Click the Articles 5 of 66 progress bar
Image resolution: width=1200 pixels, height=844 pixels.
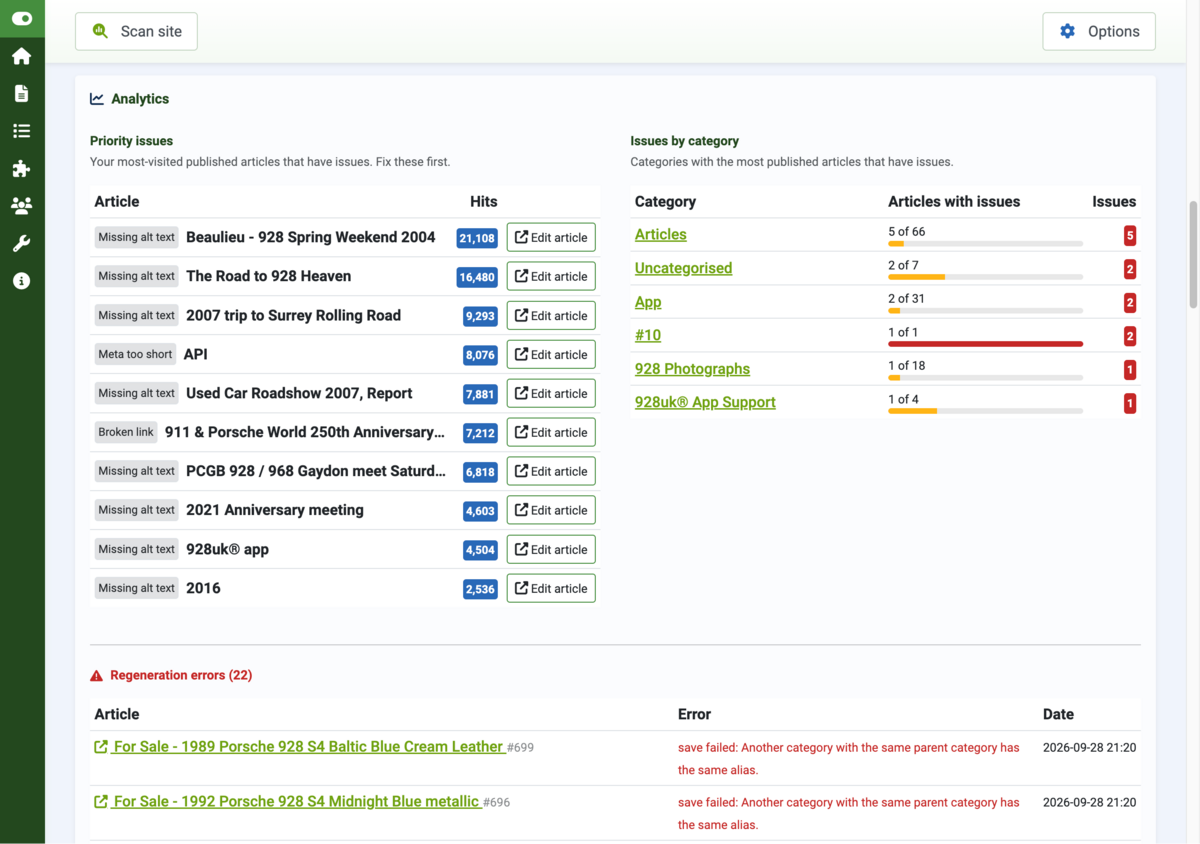[985, 244]
